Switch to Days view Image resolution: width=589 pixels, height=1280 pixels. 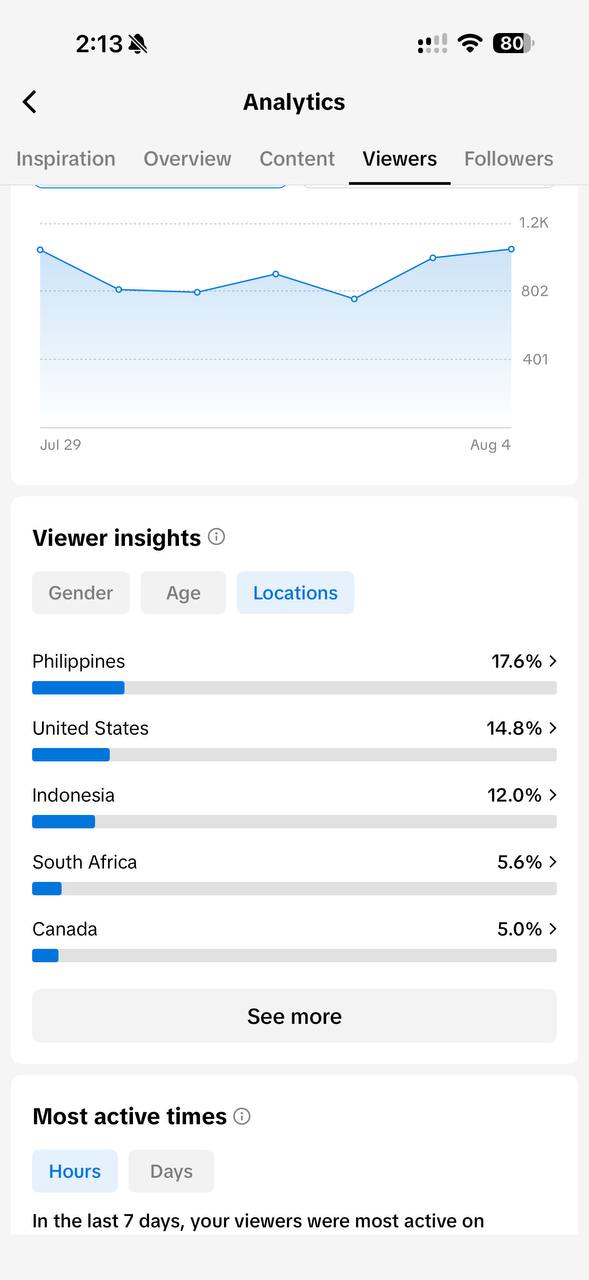coord(171,1171)
